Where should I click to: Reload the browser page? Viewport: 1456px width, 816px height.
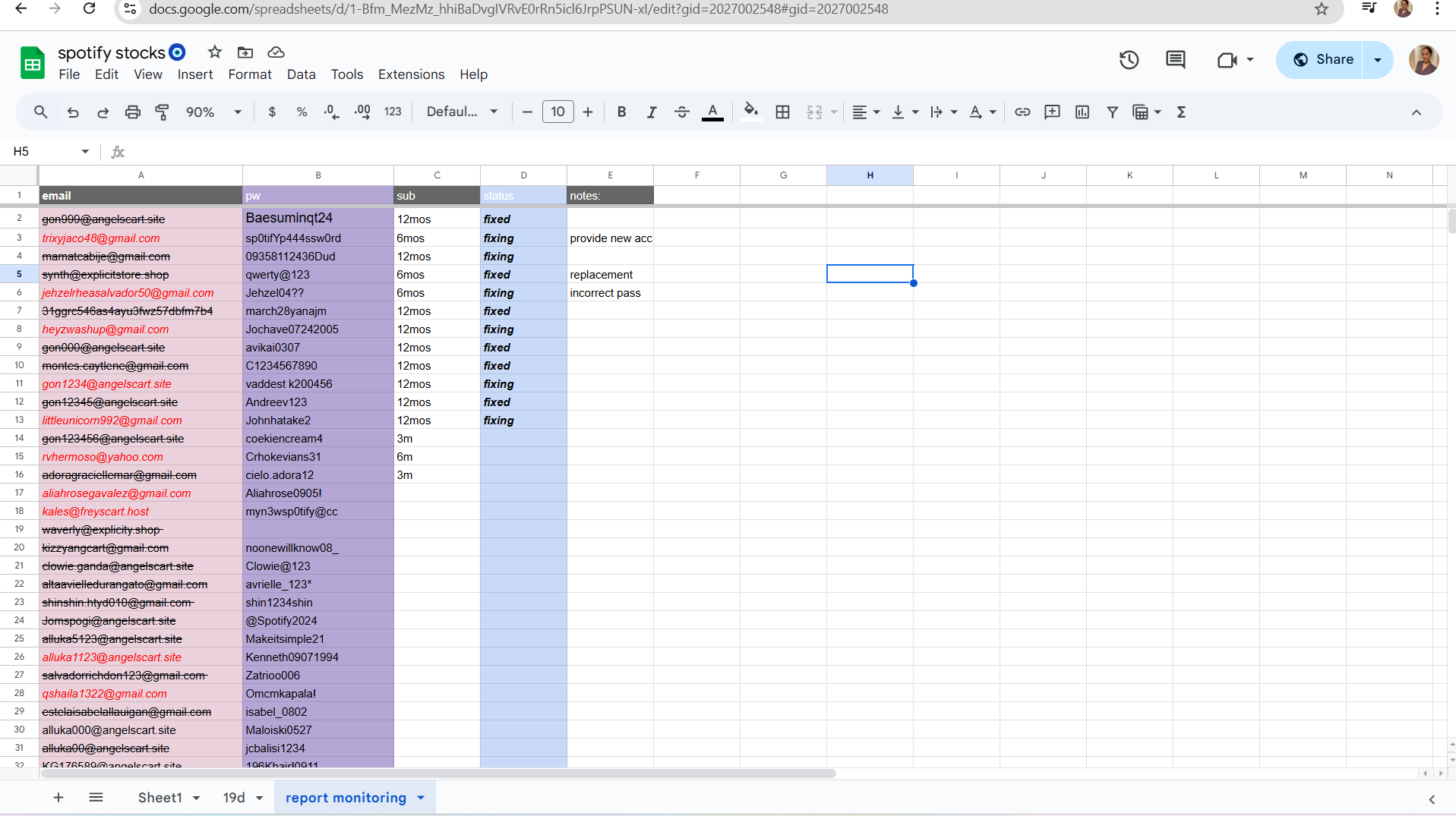click(x=89, y=9)
